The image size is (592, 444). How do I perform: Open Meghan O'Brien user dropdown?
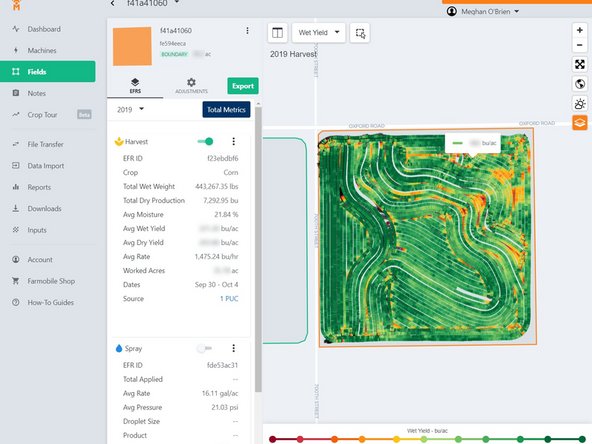[x=483, y=11]
